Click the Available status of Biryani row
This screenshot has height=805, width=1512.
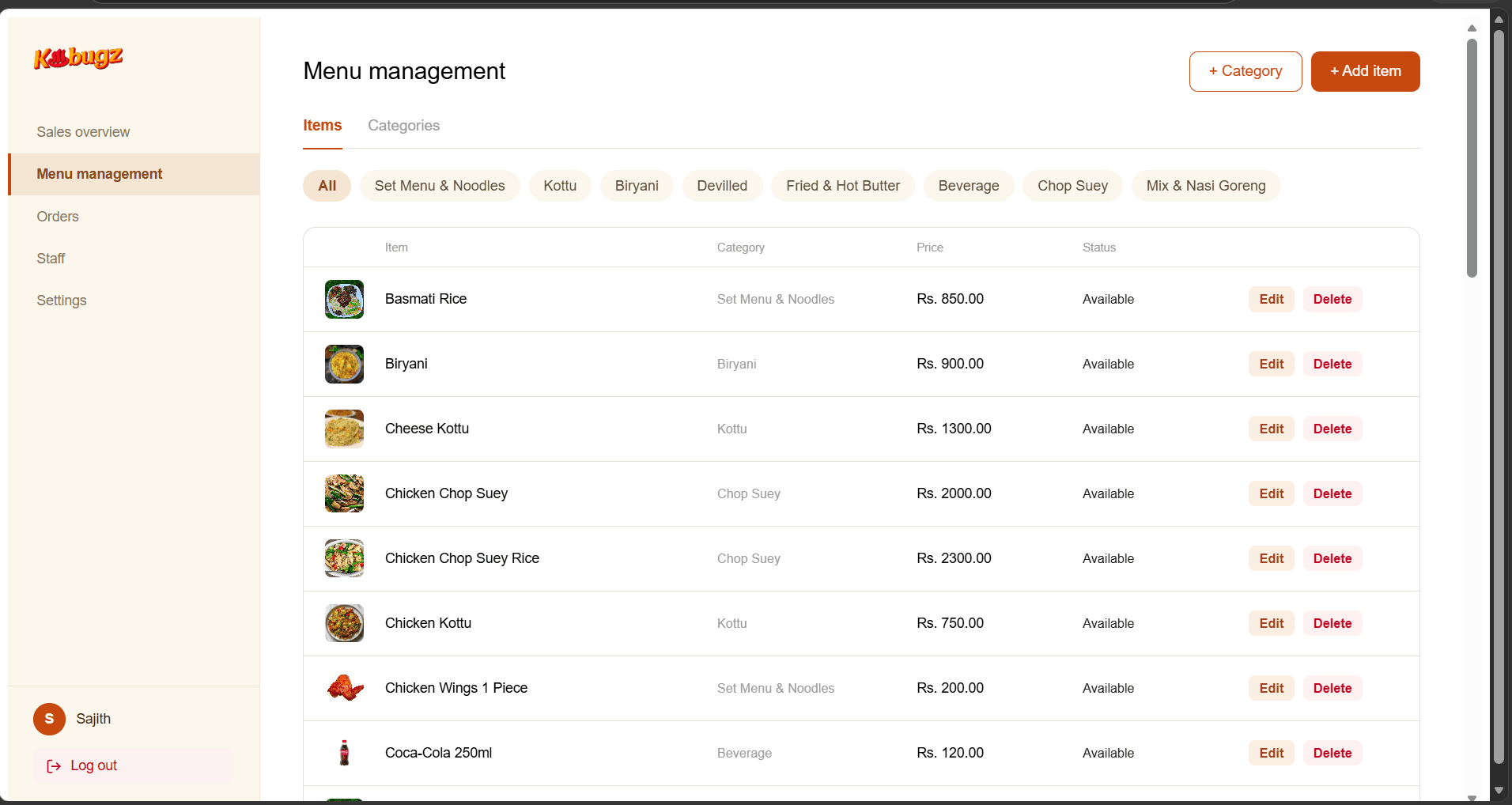click(x=1108, y=364)
